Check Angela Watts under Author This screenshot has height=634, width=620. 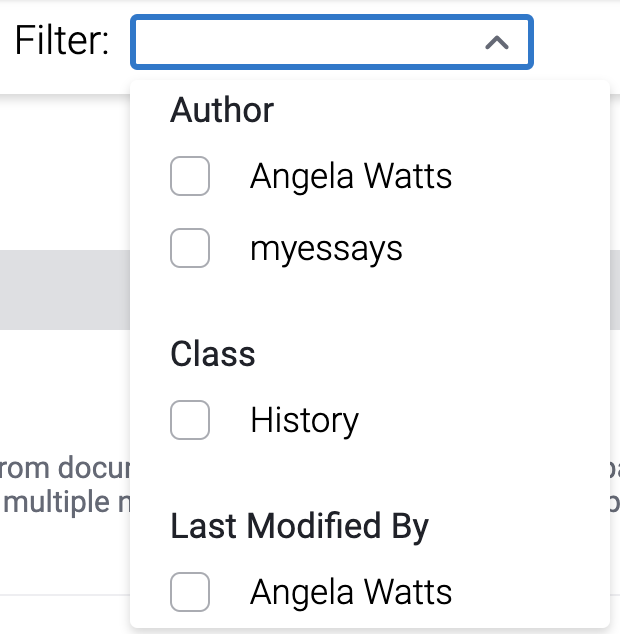click(x=190, y=176)
